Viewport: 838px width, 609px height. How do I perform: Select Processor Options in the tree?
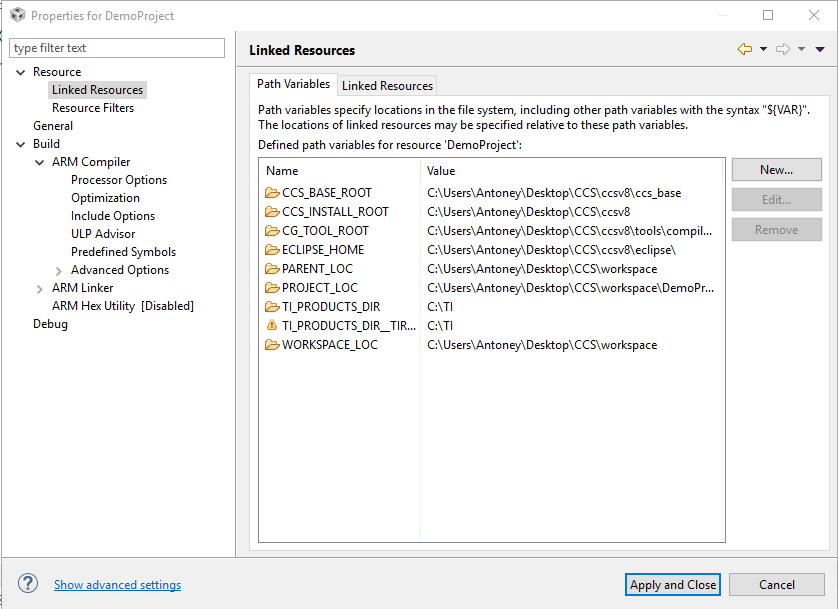point(119,180)
